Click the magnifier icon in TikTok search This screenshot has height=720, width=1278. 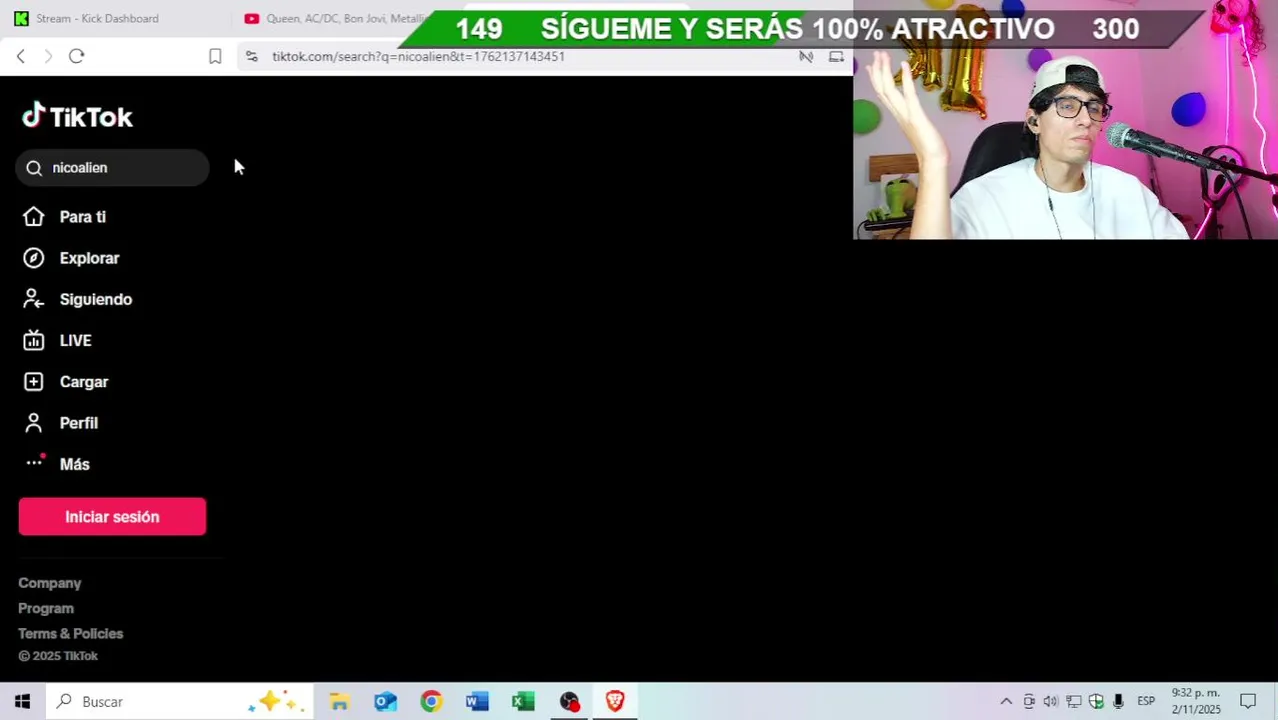click(34, 168)
